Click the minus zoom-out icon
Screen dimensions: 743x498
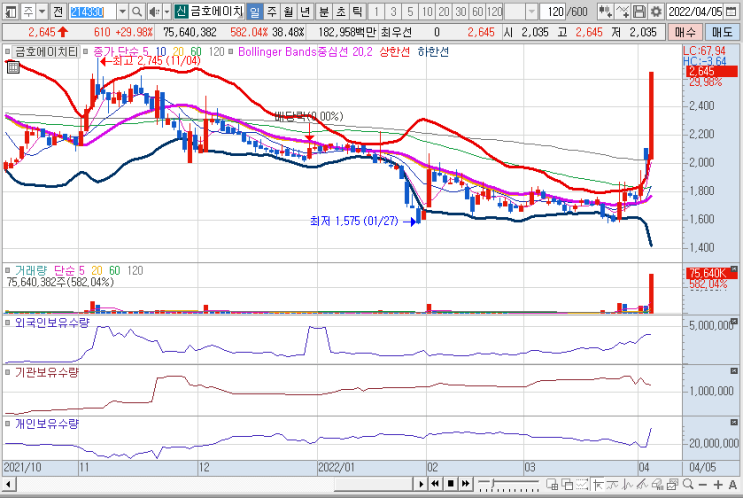click(703, 484)
